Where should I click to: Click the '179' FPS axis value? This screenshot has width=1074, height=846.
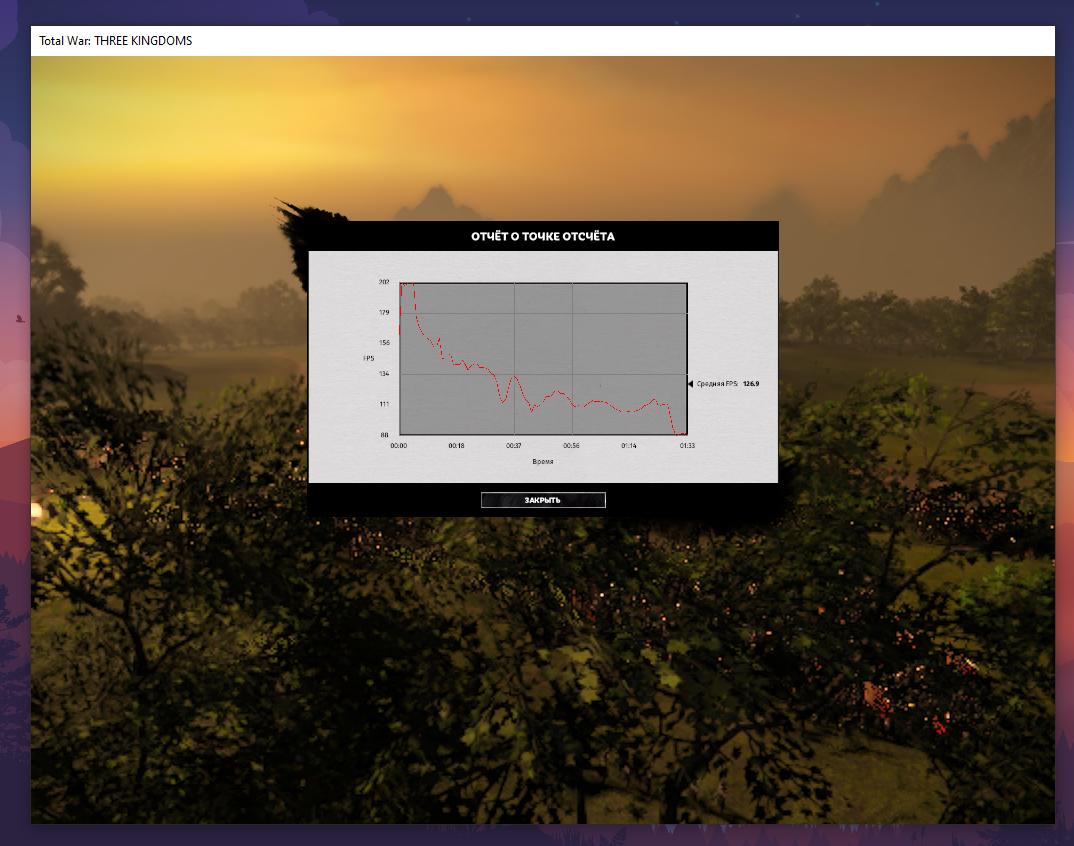point(384,312)
